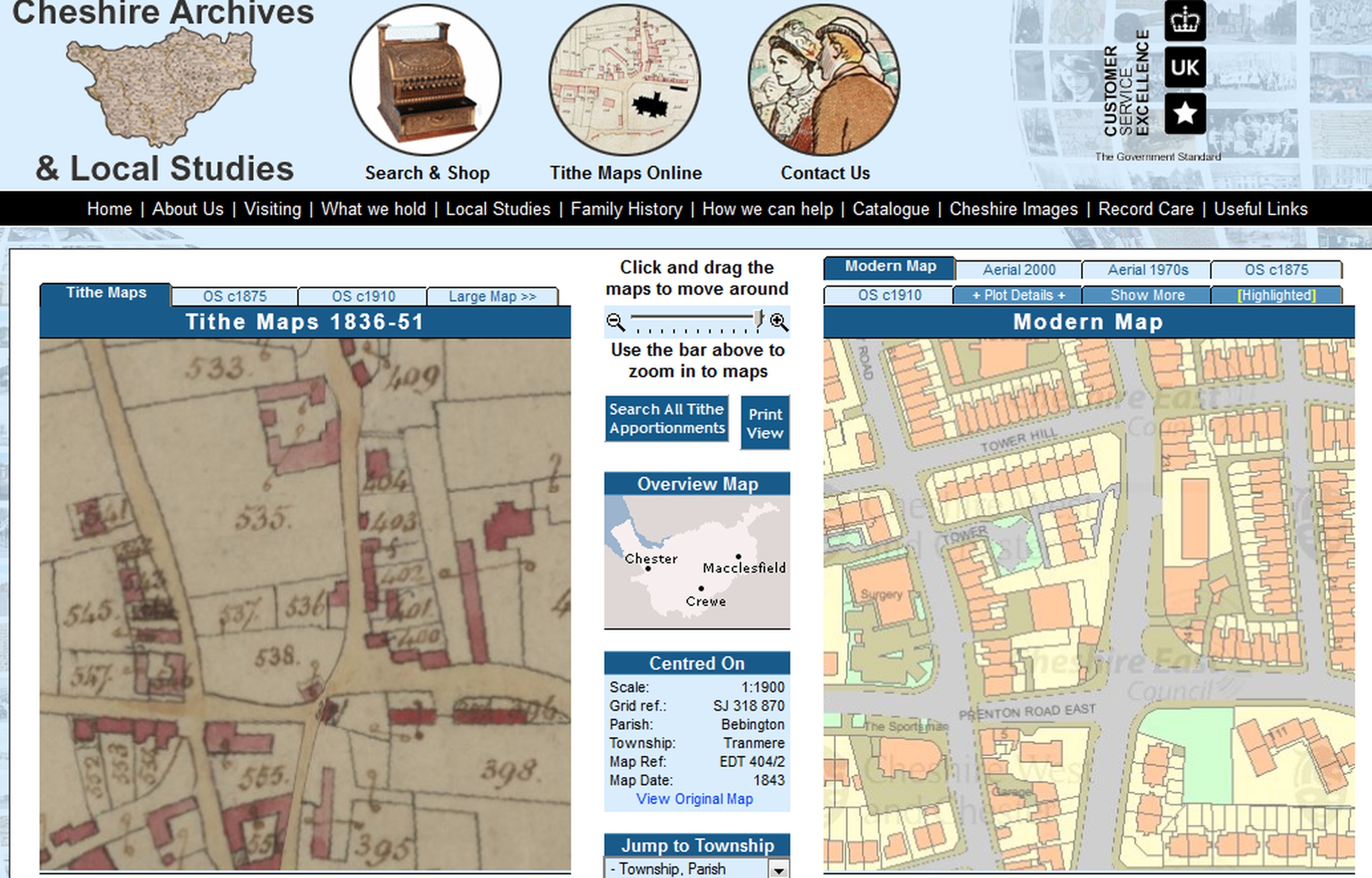Switch to the Tithe Maps tab
Screen dimensions: 1372x878
pos(106,293)
